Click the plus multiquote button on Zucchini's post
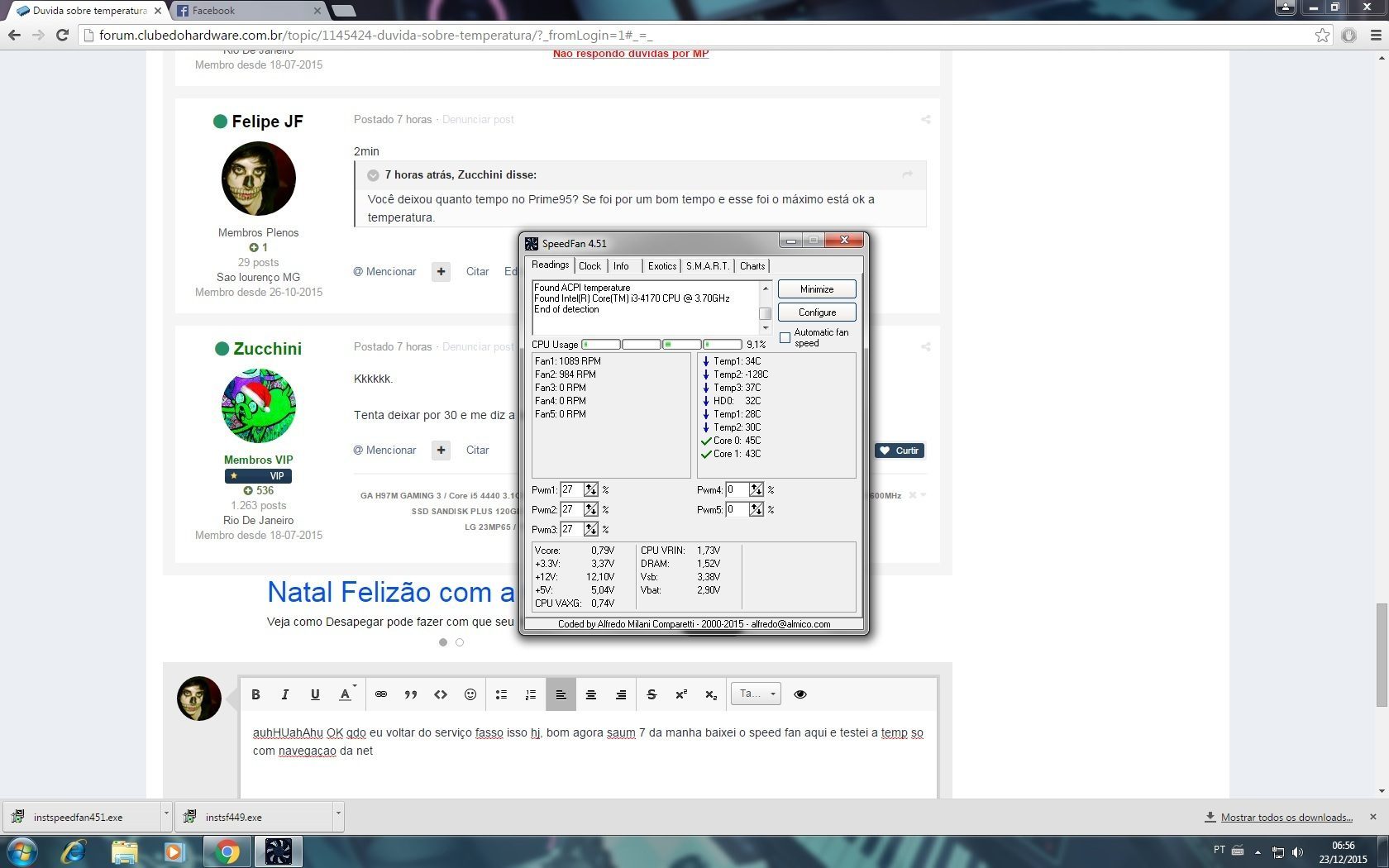Screen dimensions: 1389x868 click(x=442, y=451)
